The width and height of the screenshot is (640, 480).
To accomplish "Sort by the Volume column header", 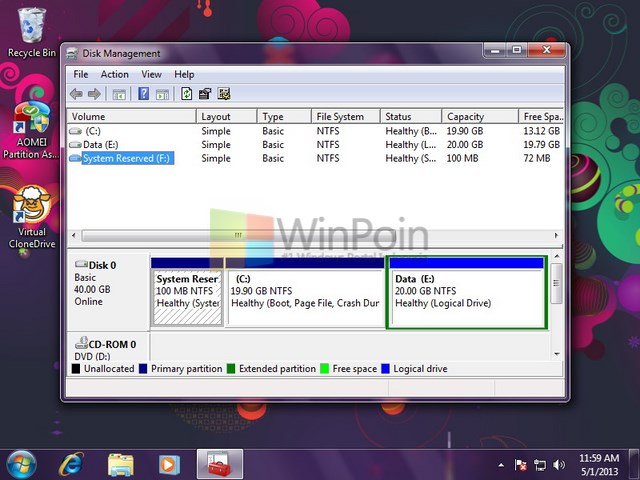I will pyautogui.click(x=131, y=116).
